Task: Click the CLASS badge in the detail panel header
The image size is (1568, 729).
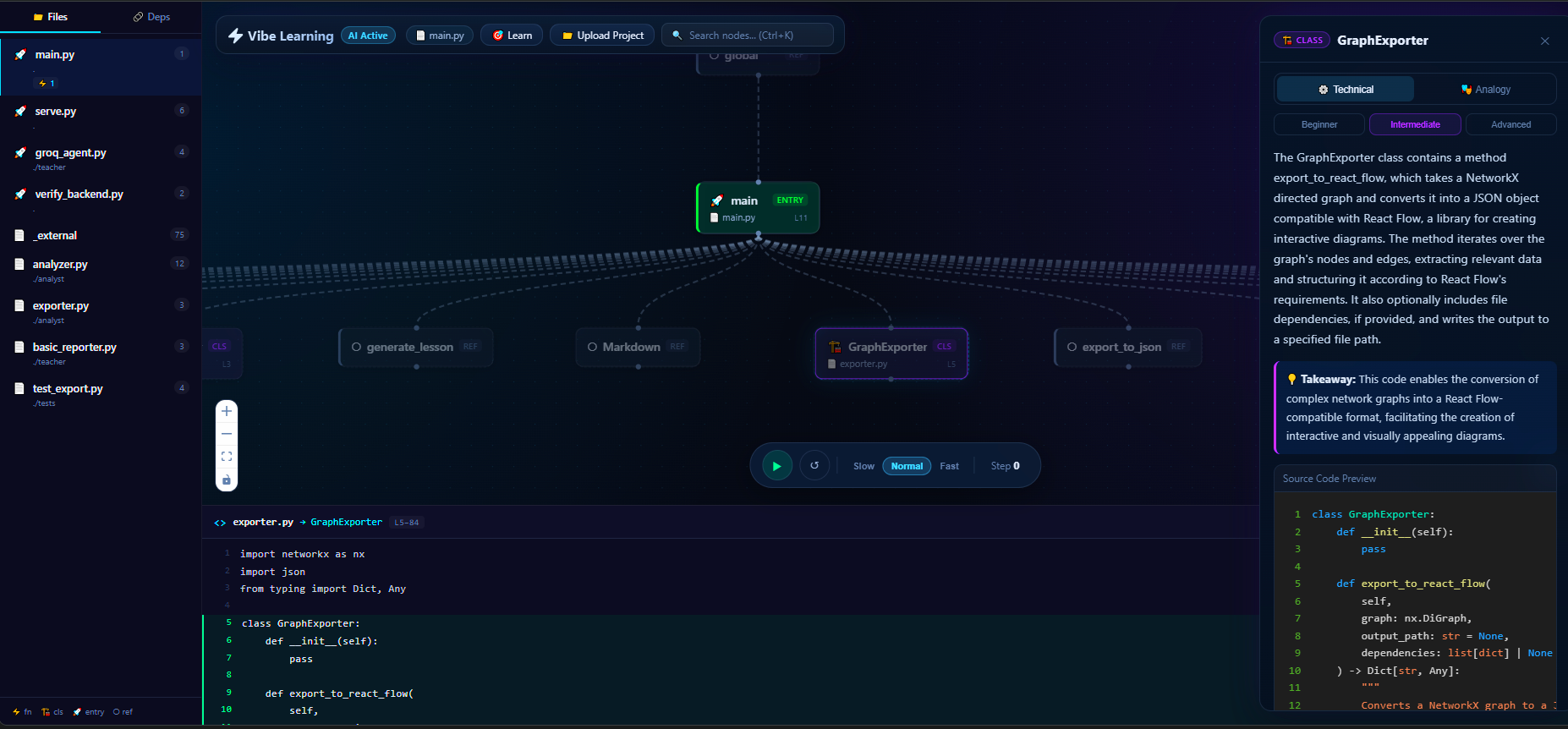Action: pos(1302,41)
